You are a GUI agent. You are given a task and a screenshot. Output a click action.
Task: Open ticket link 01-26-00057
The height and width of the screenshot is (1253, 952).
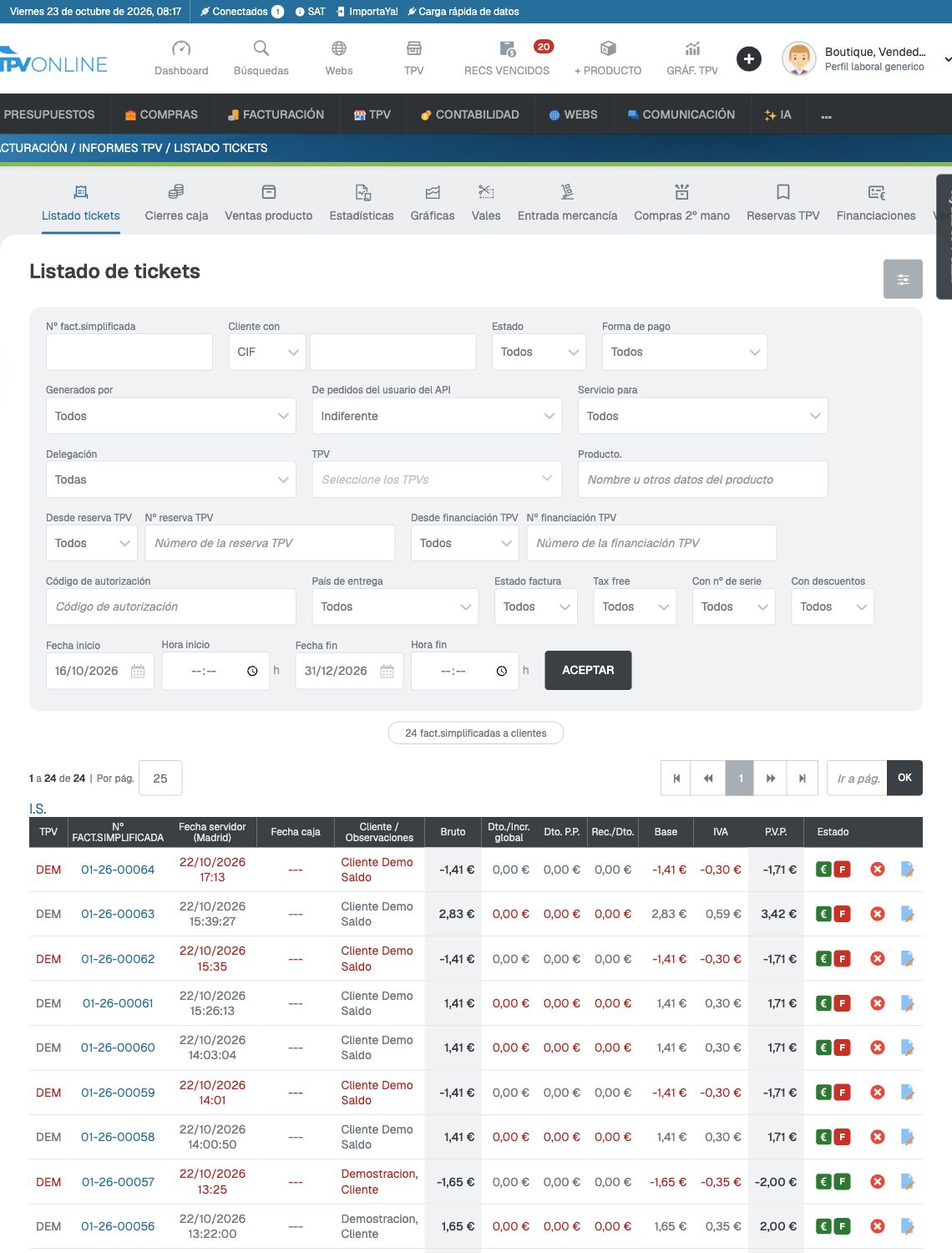coord(118,1182)
